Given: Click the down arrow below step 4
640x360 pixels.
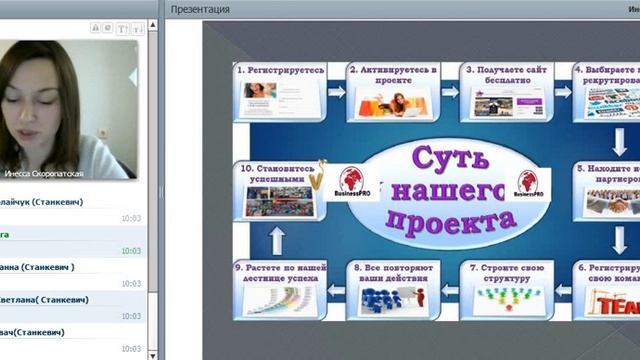Looking at the screenshot, I should pyautogui.click(x=620, y=142).
